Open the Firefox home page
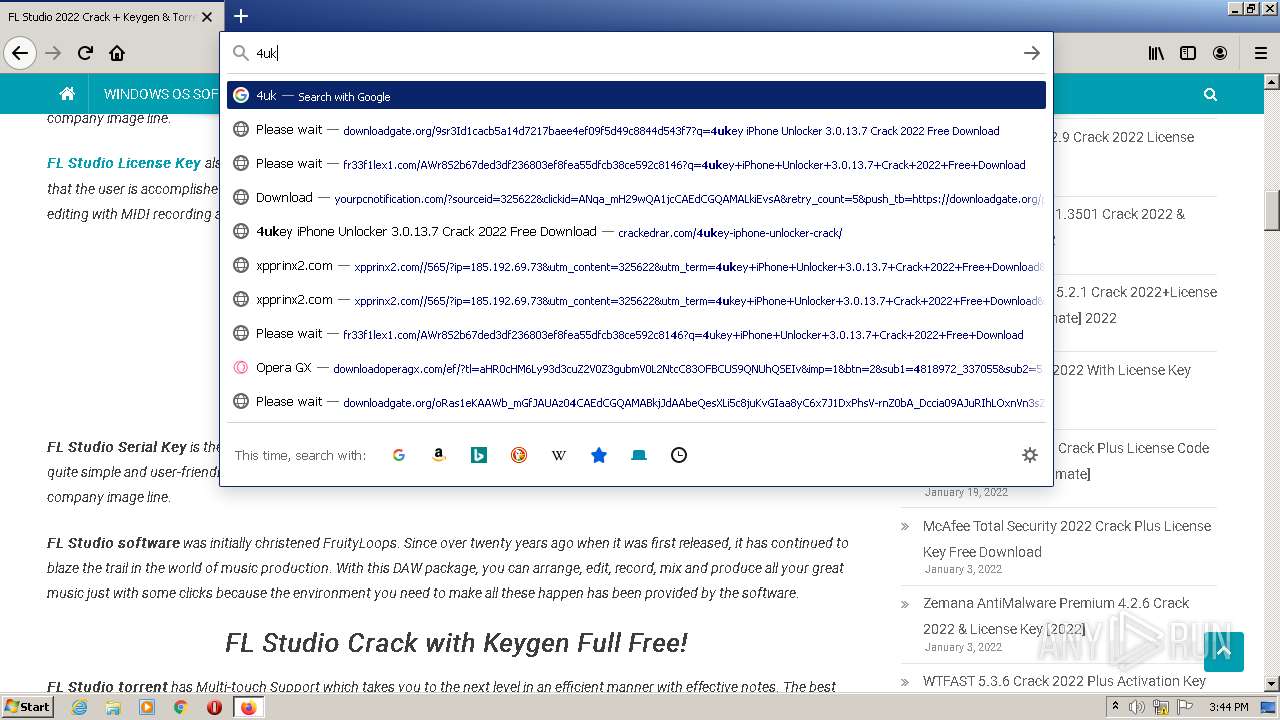 117,53
